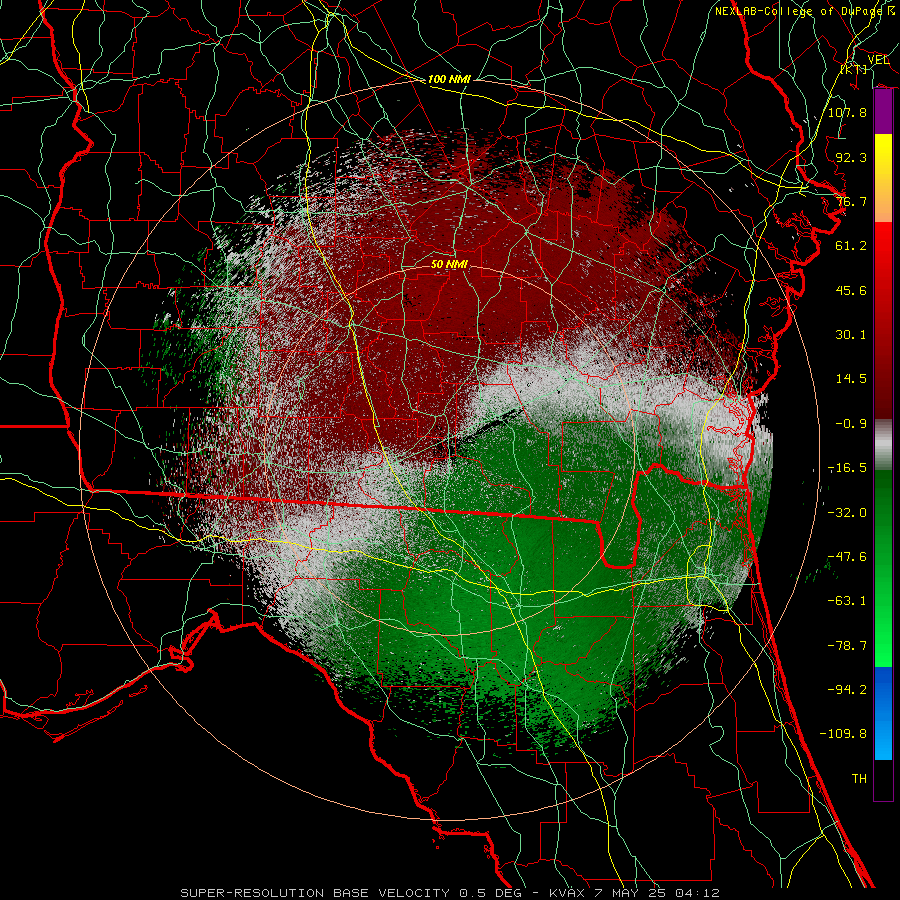Click the -94.2 velocity legend value
Viewport: 900px width, 900px height.
847,689
